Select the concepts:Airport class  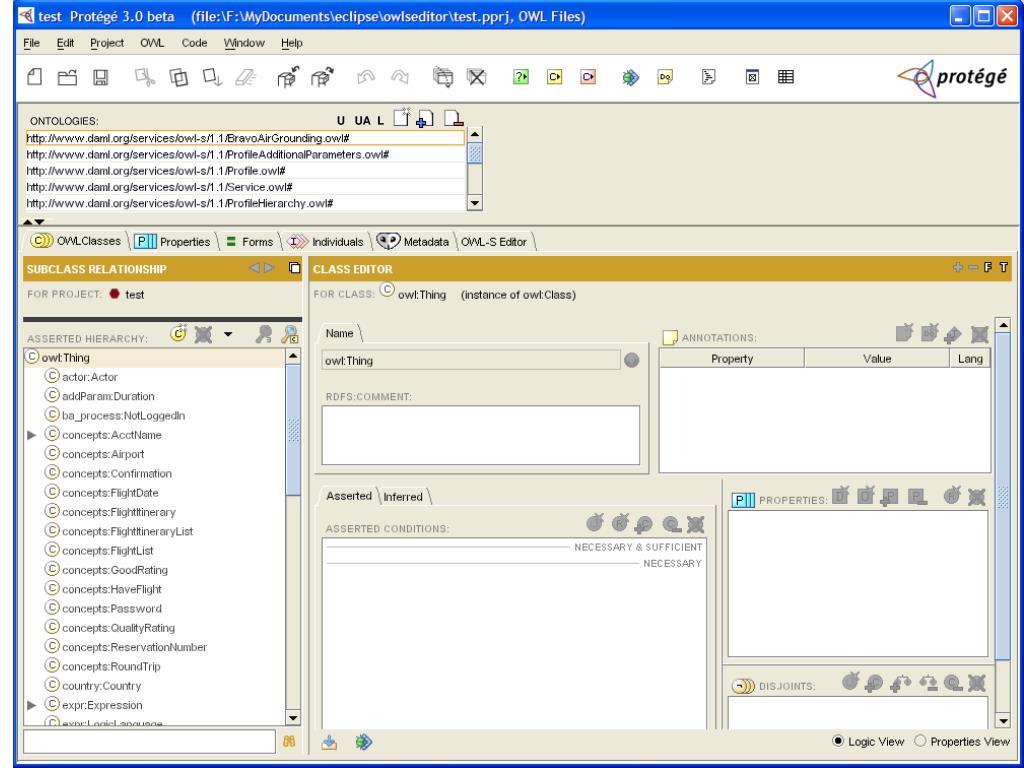(x=103, y=454)
